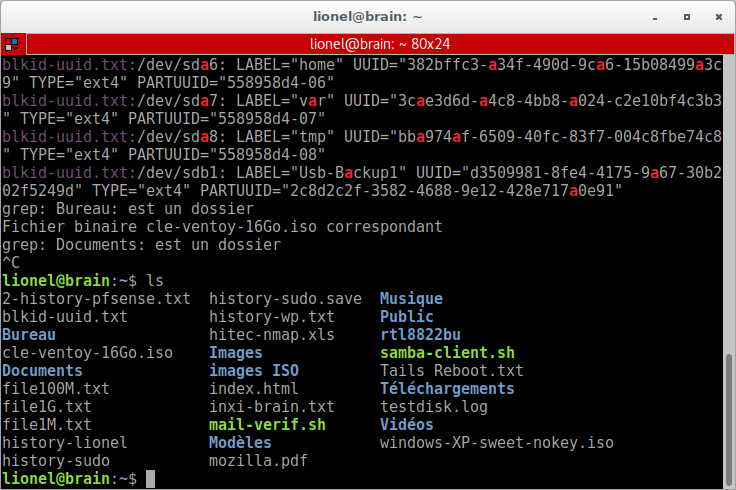Image resolution: width=736 pixels, height=490 pixels.
Task: Click the Musique directory entry
Action: tap(411, 299)
